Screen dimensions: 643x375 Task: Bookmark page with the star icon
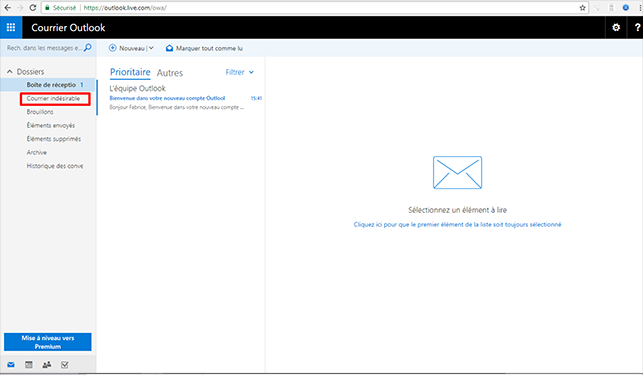[582, 8]
